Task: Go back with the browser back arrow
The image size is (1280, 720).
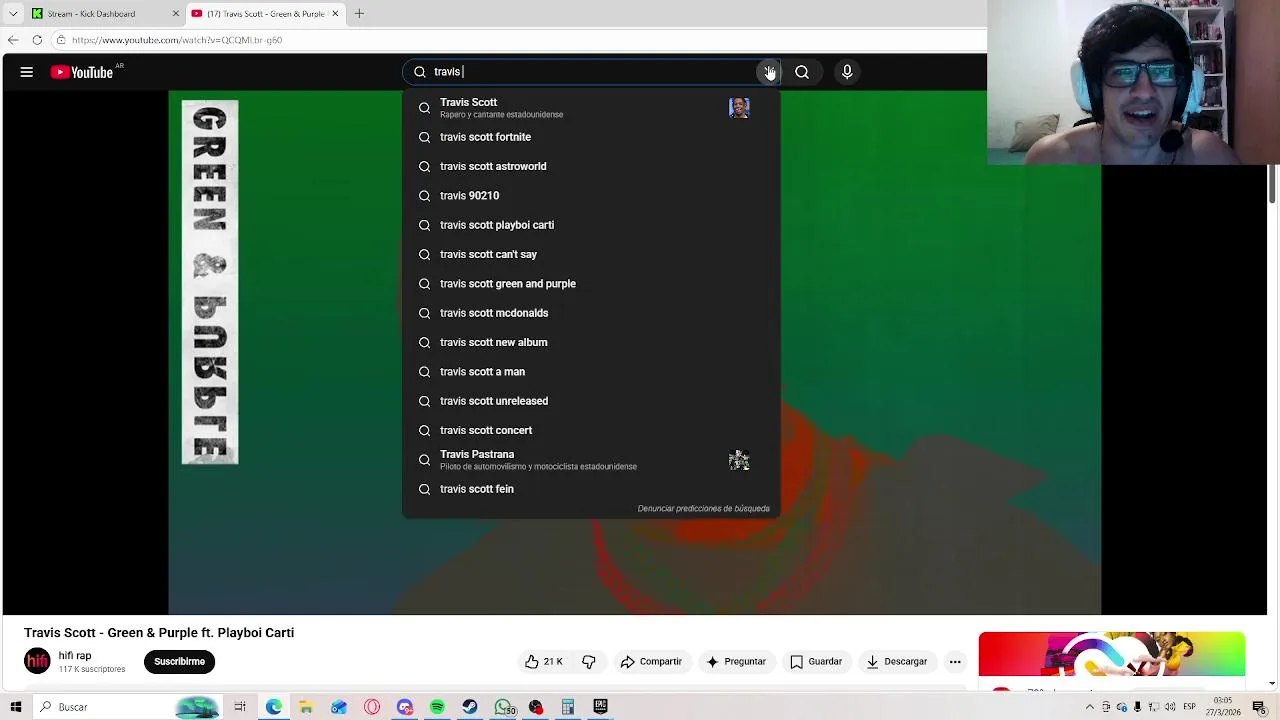Action: (13, 40)
